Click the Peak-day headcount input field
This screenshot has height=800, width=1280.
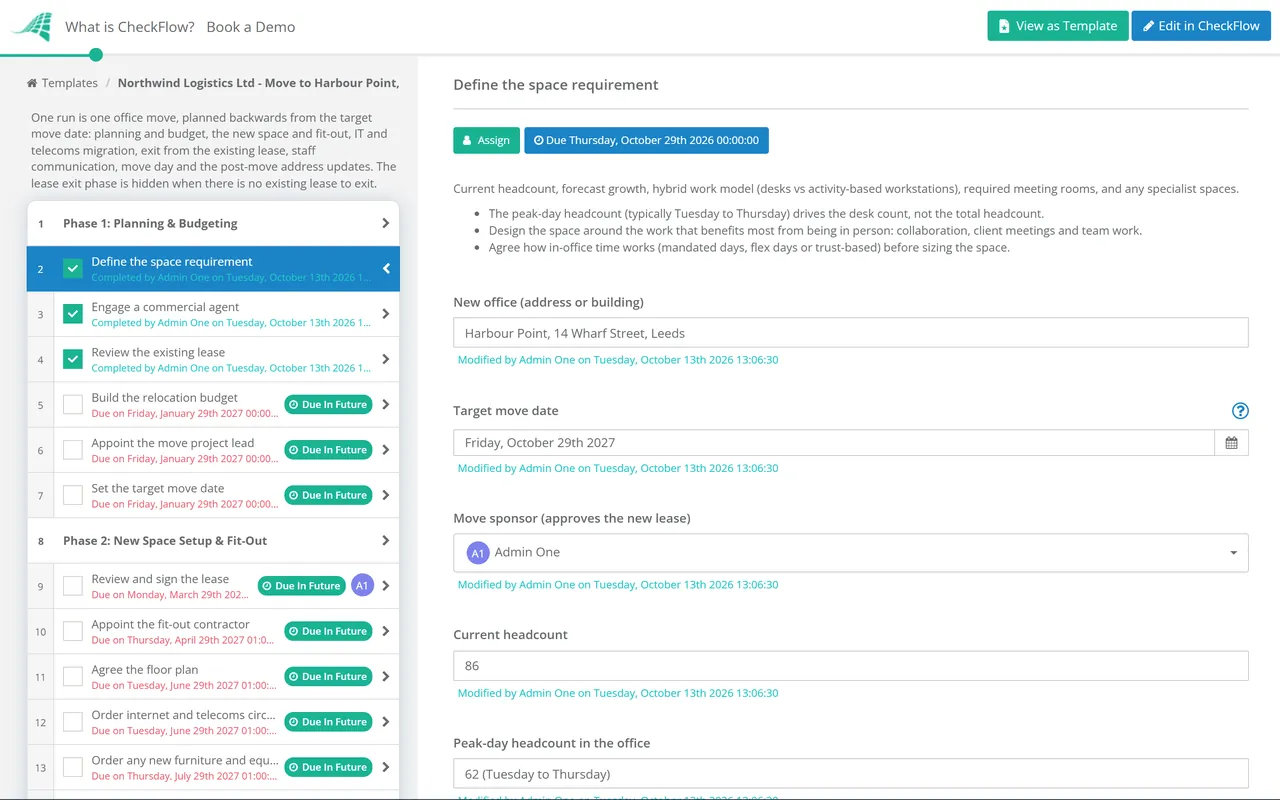click(851, 774)
